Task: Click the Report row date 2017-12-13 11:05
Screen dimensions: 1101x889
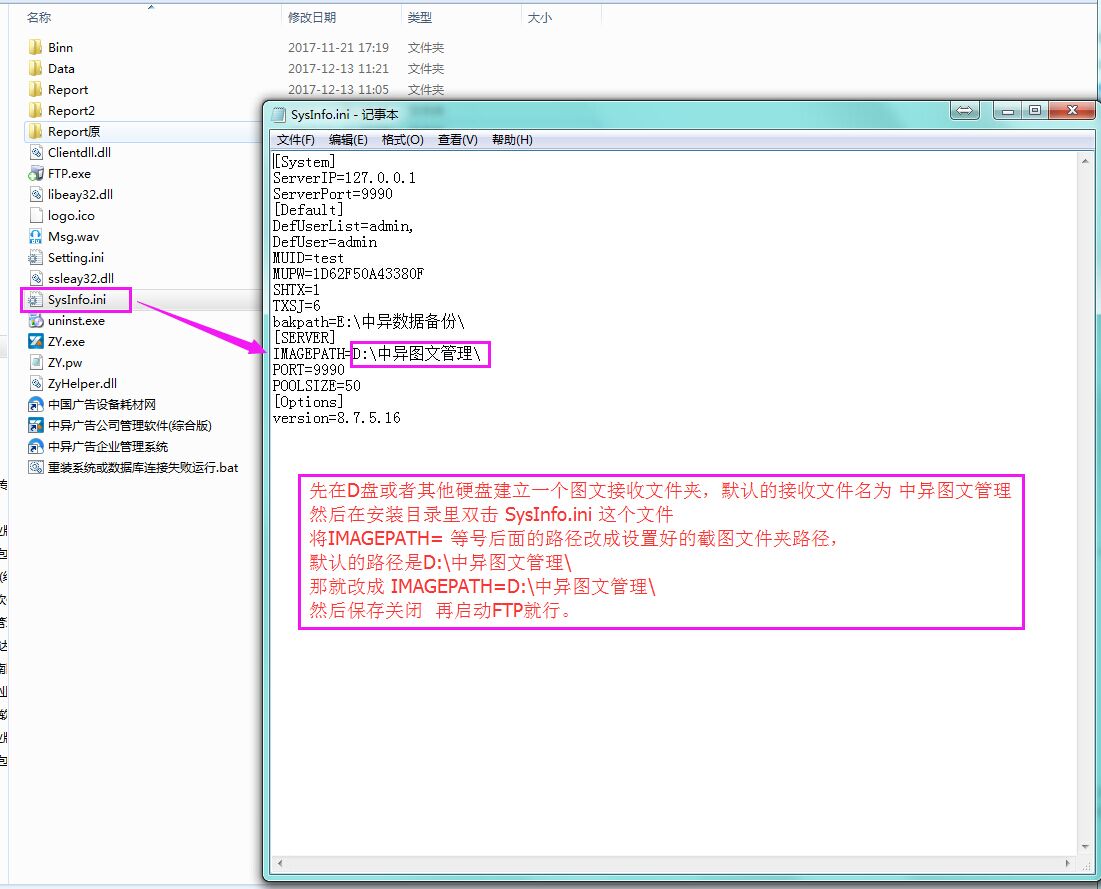Action: (x=338, y=90)
